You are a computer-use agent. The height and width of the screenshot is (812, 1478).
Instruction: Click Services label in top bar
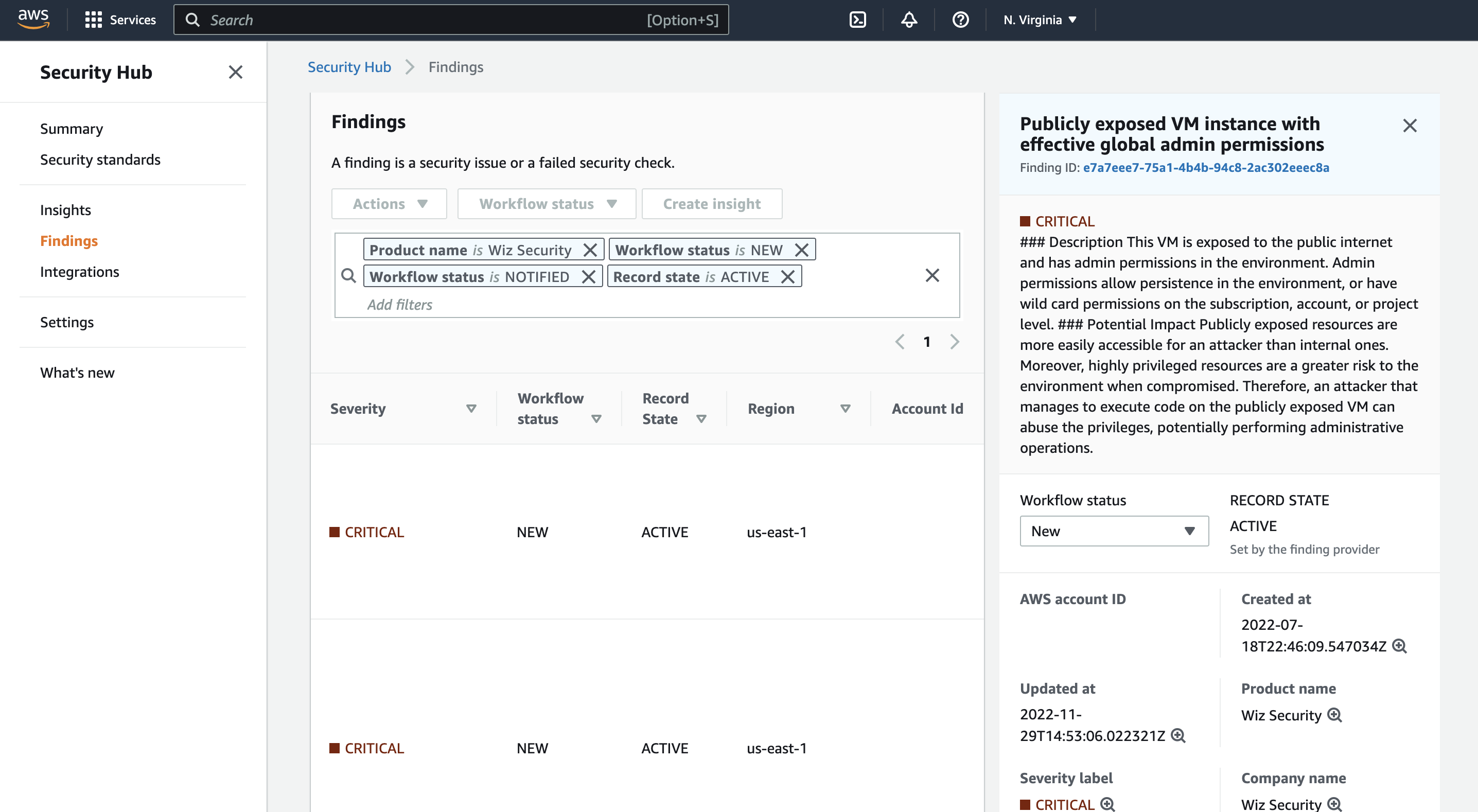click(x=133, y=20)
